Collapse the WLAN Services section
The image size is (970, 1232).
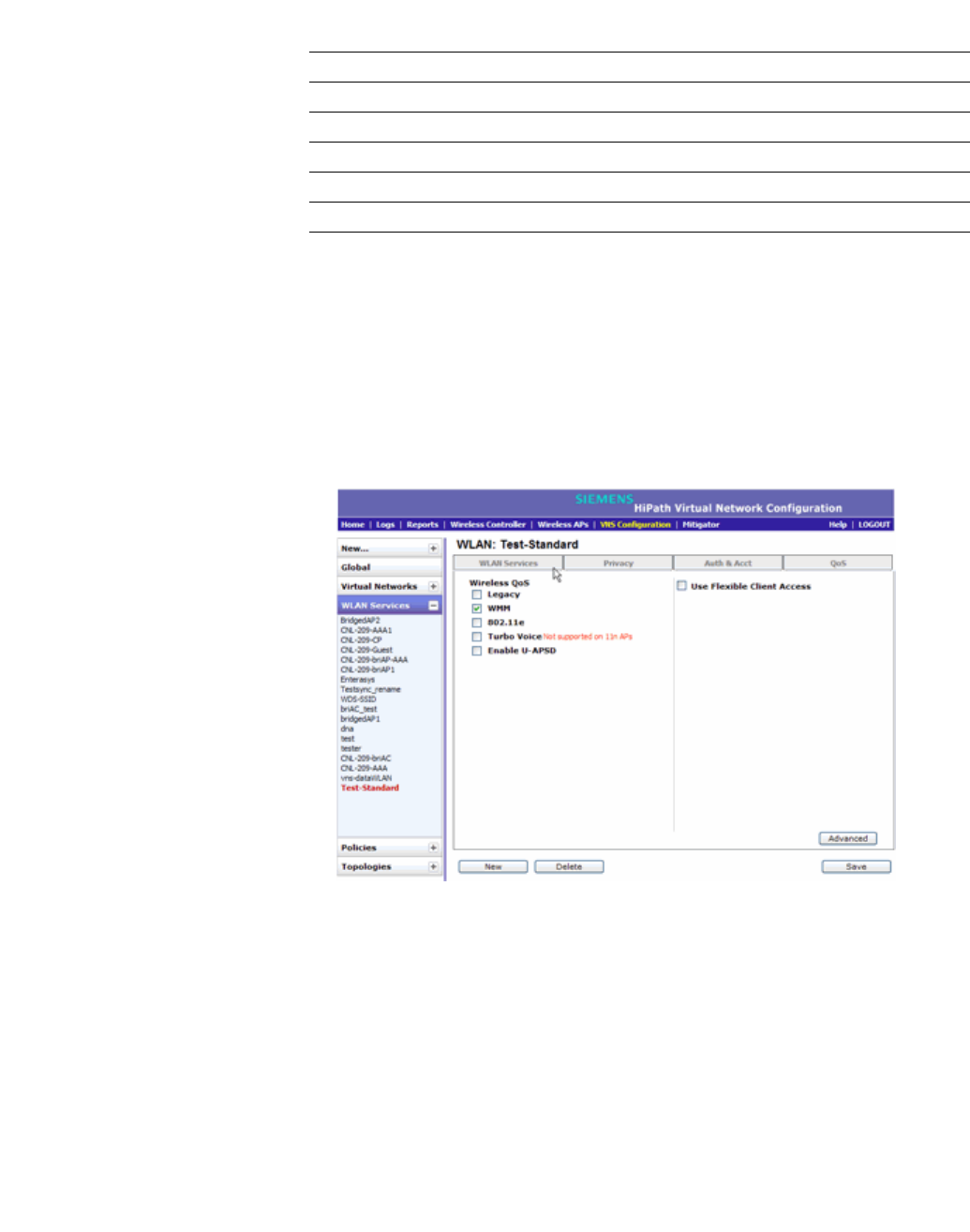(x=433, y=606)
